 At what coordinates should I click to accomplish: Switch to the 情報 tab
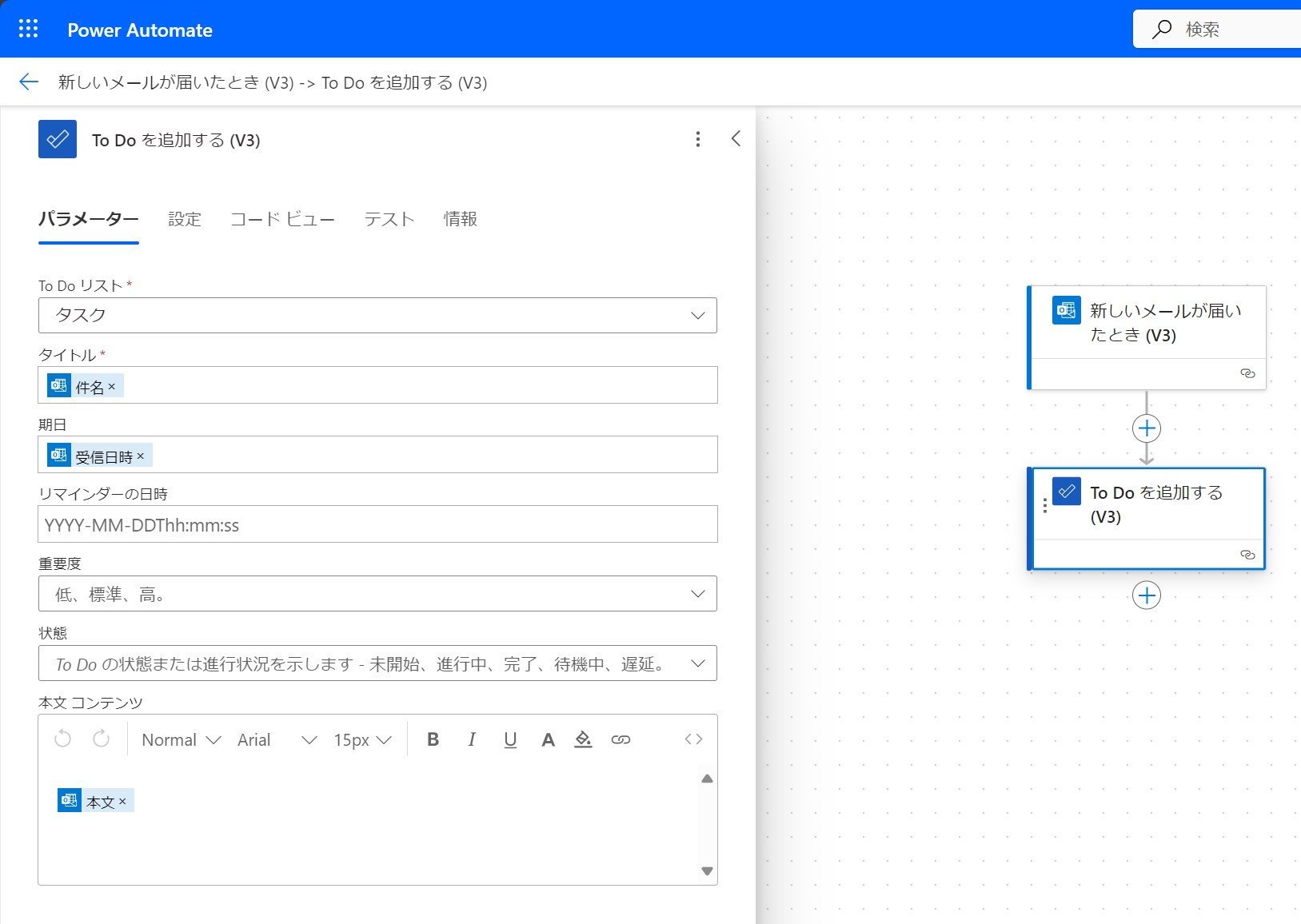point(461,219)
